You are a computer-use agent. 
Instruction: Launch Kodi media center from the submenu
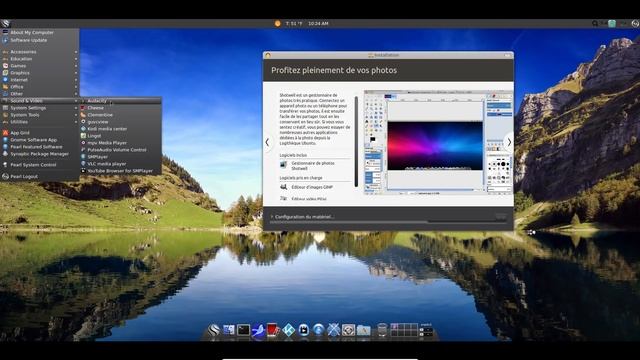tap(120, 129)
